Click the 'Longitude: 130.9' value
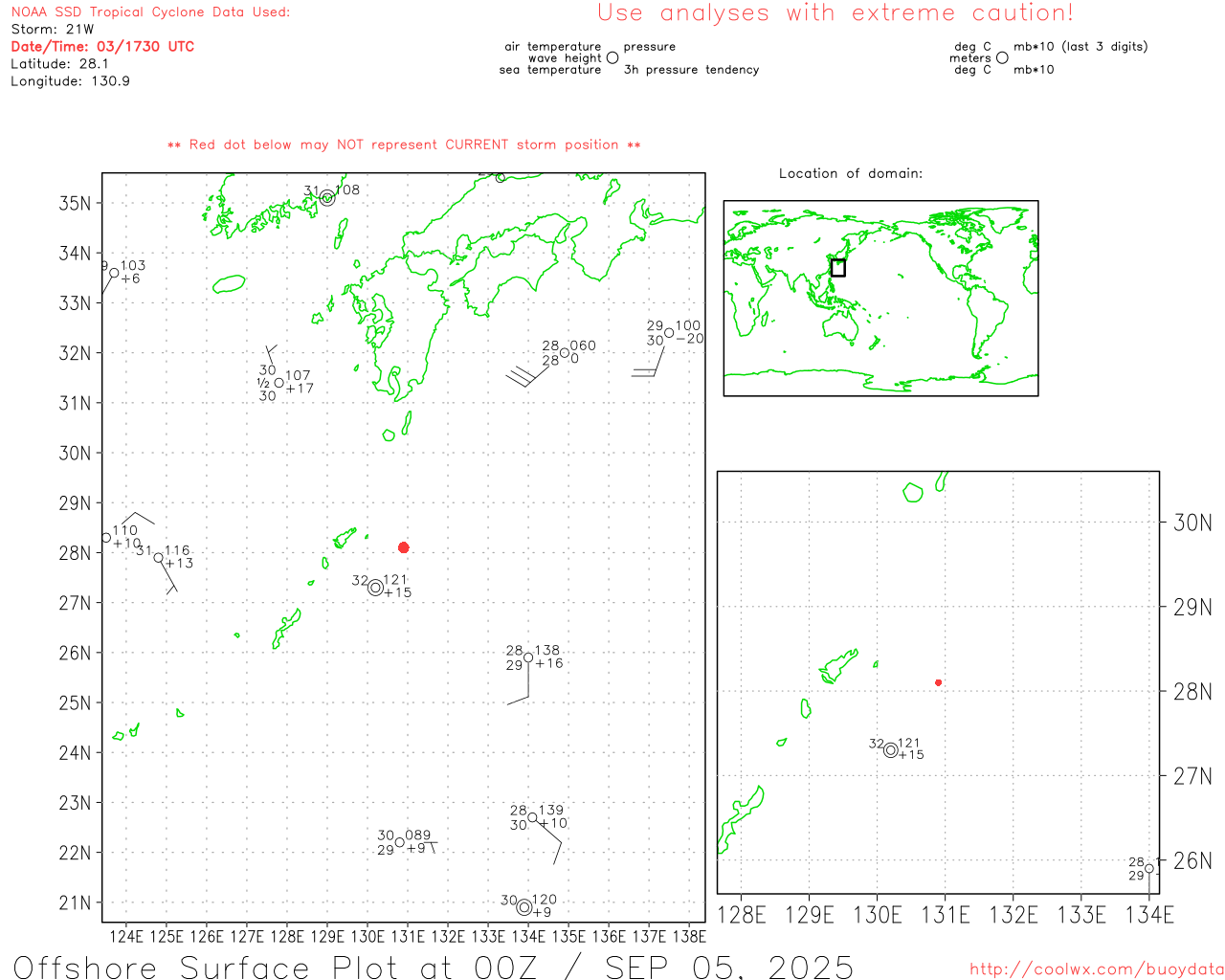This screenshot has width=1225, height=980. pyautogui.click(x=70, y=81)
